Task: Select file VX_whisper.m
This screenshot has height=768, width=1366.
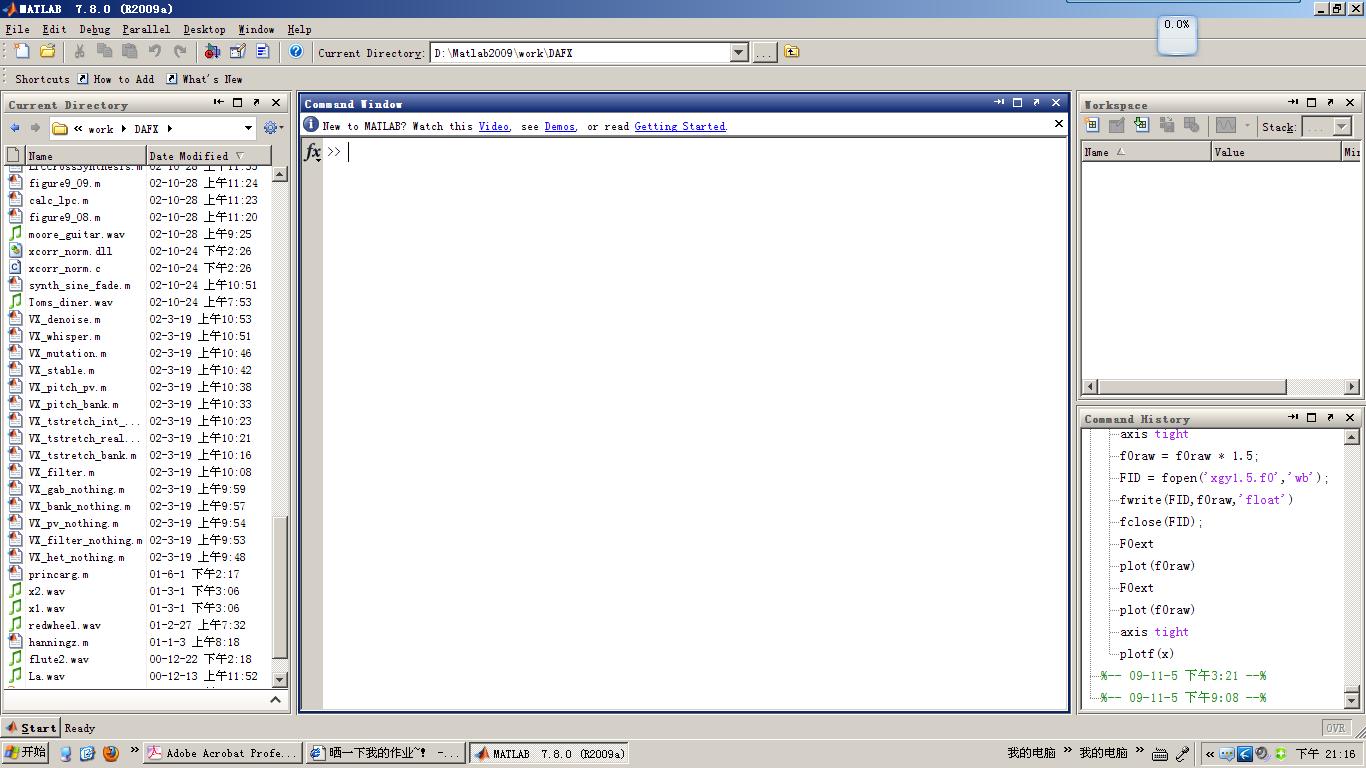Action: coord(64,336)
